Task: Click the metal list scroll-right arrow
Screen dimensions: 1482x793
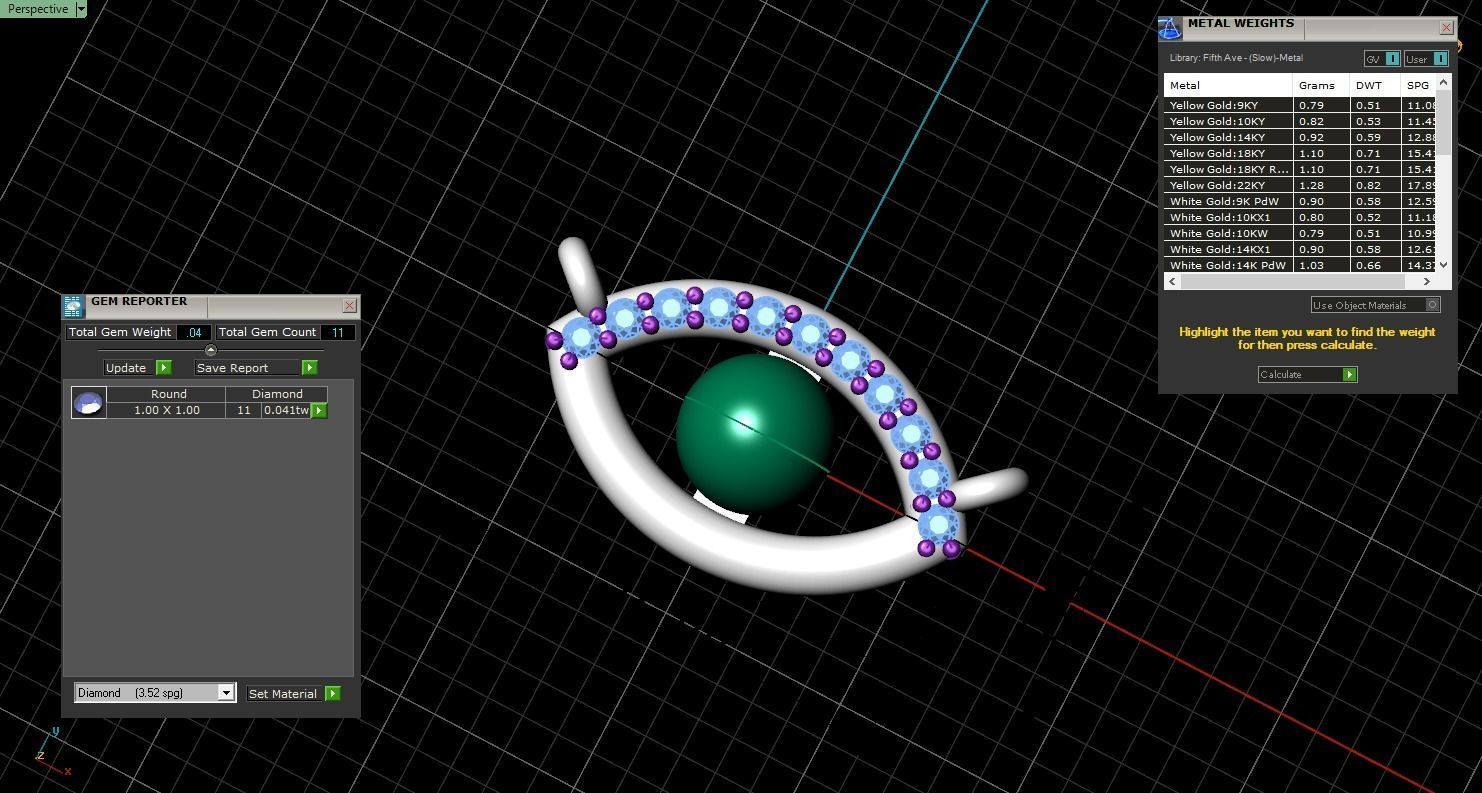Action: point(1427,281)
